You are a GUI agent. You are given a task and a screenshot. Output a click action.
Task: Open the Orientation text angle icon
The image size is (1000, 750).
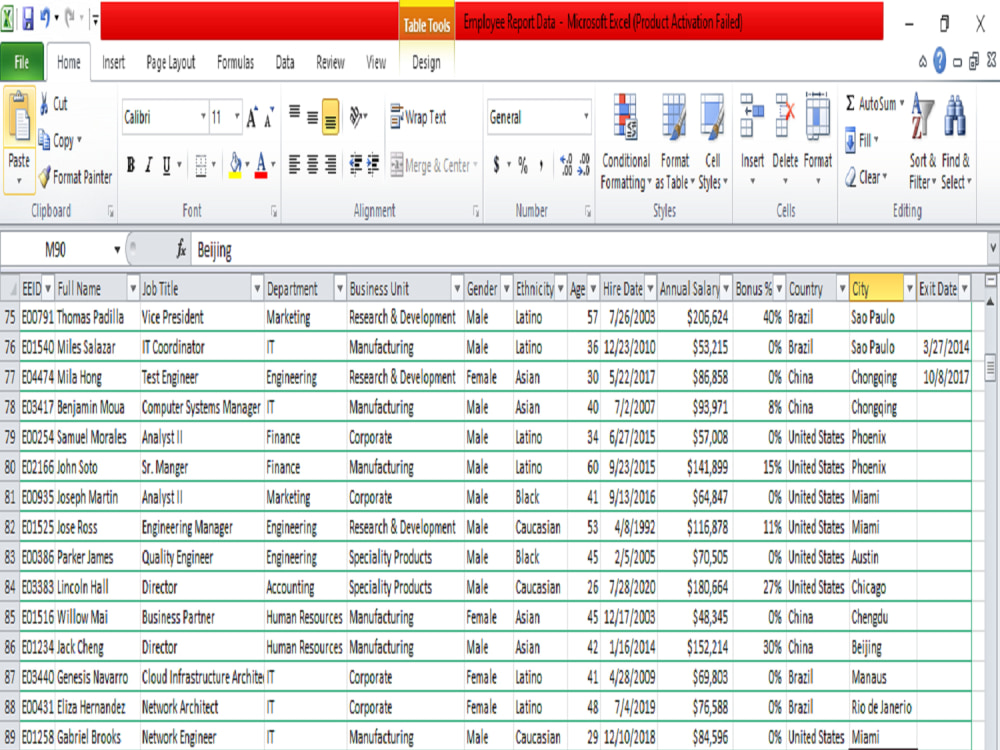click(356, 117)
